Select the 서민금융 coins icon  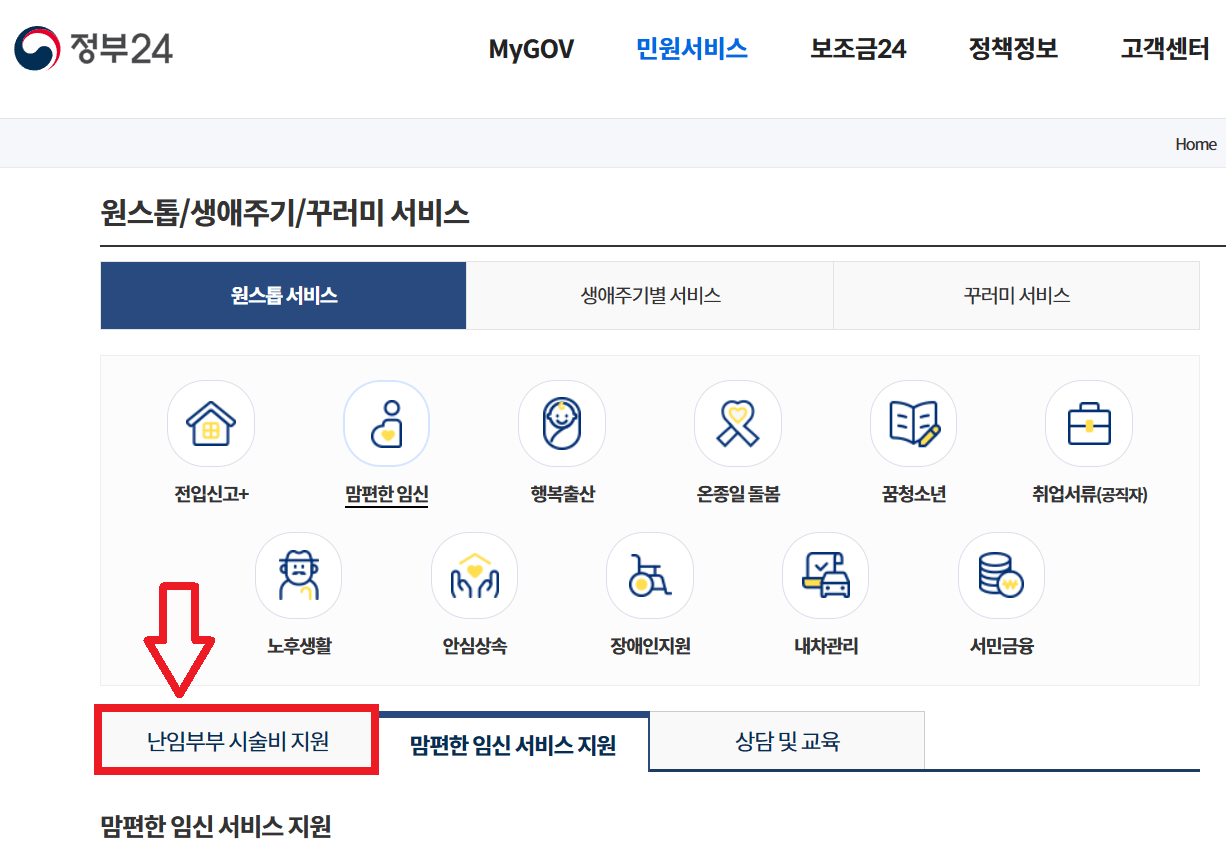click(x=1001, y=576)
